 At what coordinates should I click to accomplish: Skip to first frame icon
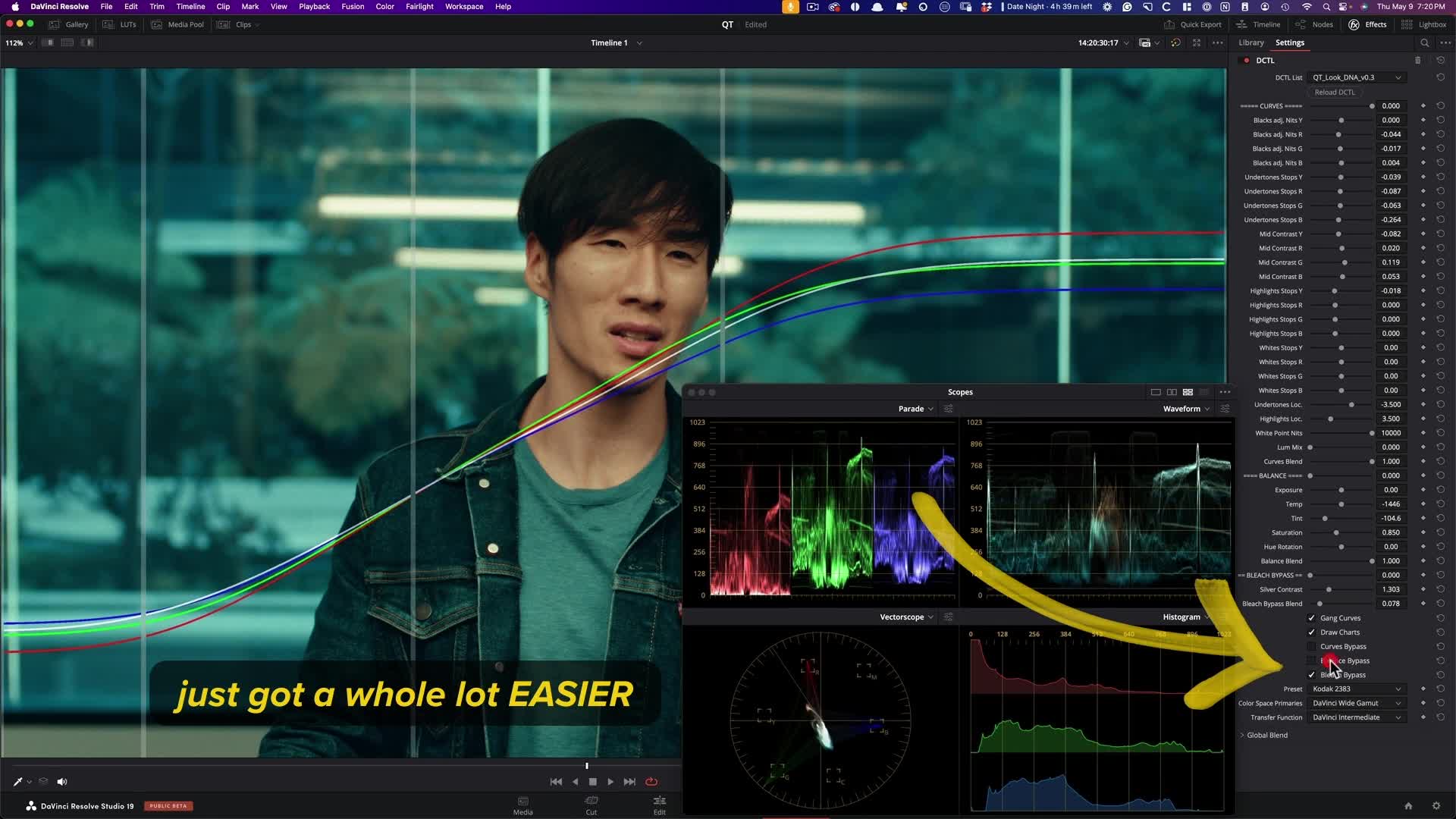[x=556, y=782]
